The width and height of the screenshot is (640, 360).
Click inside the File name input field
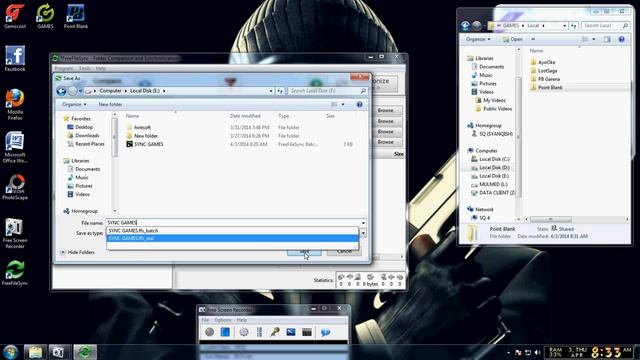[x=233, y=223]
